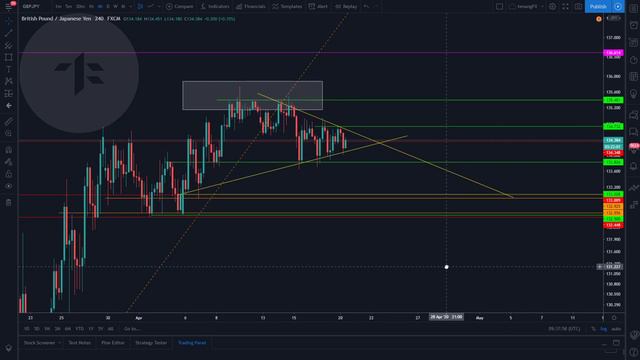Select the trend line drawing tool

click(8, 33)
